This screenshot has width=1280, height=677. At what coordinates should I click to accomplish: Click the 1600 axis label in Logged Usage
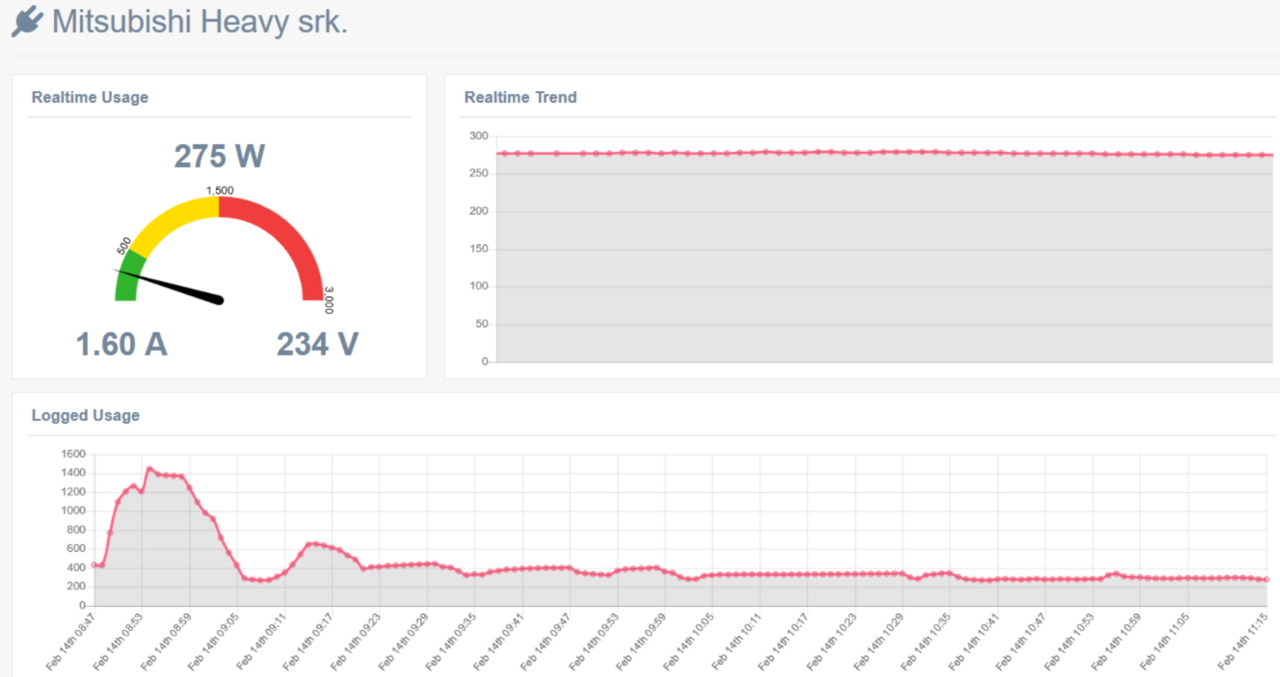coord(74,454)
